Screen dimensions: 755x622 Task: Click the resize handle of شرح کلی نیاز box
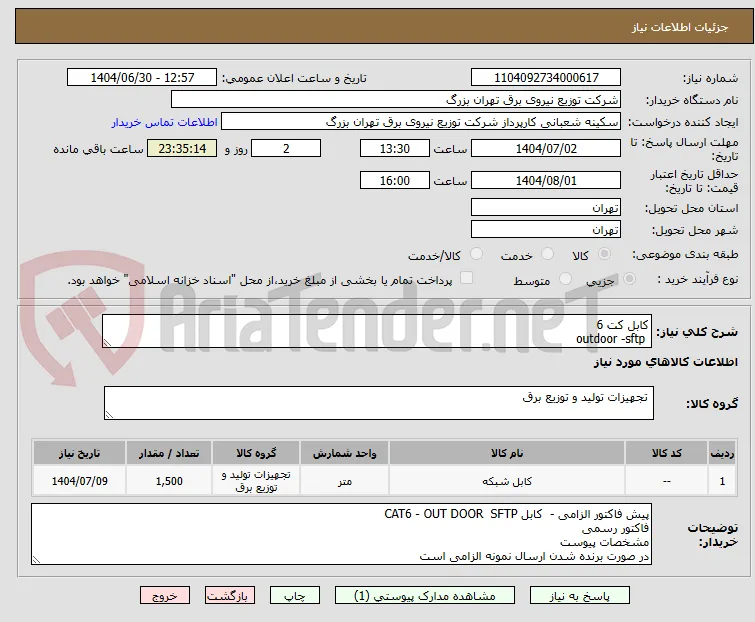pyautogui.click(x=107, y=343)
